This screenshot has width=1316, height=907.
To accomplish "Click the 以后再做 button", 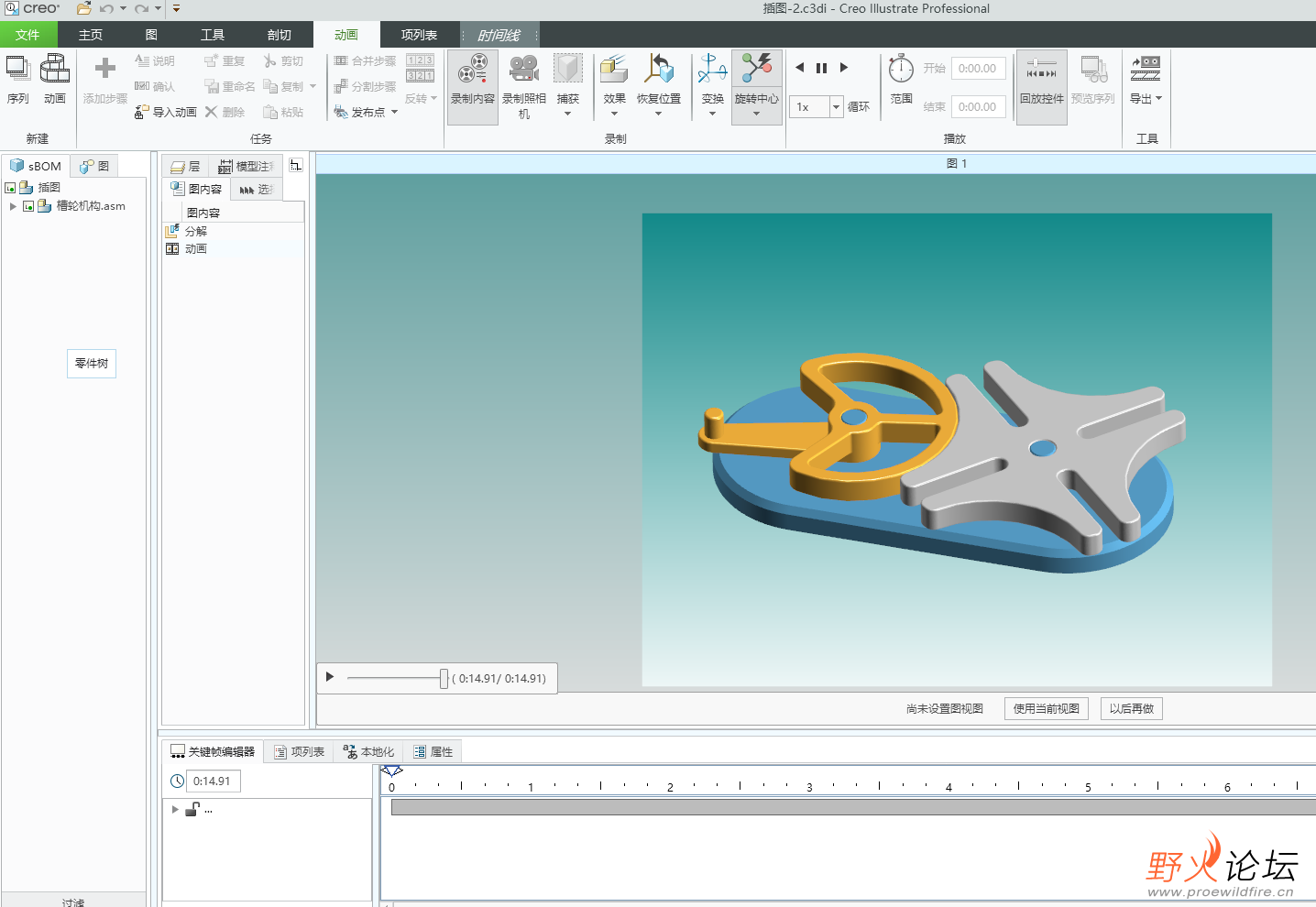I will pyautogui.click(x=1132, y=708).
